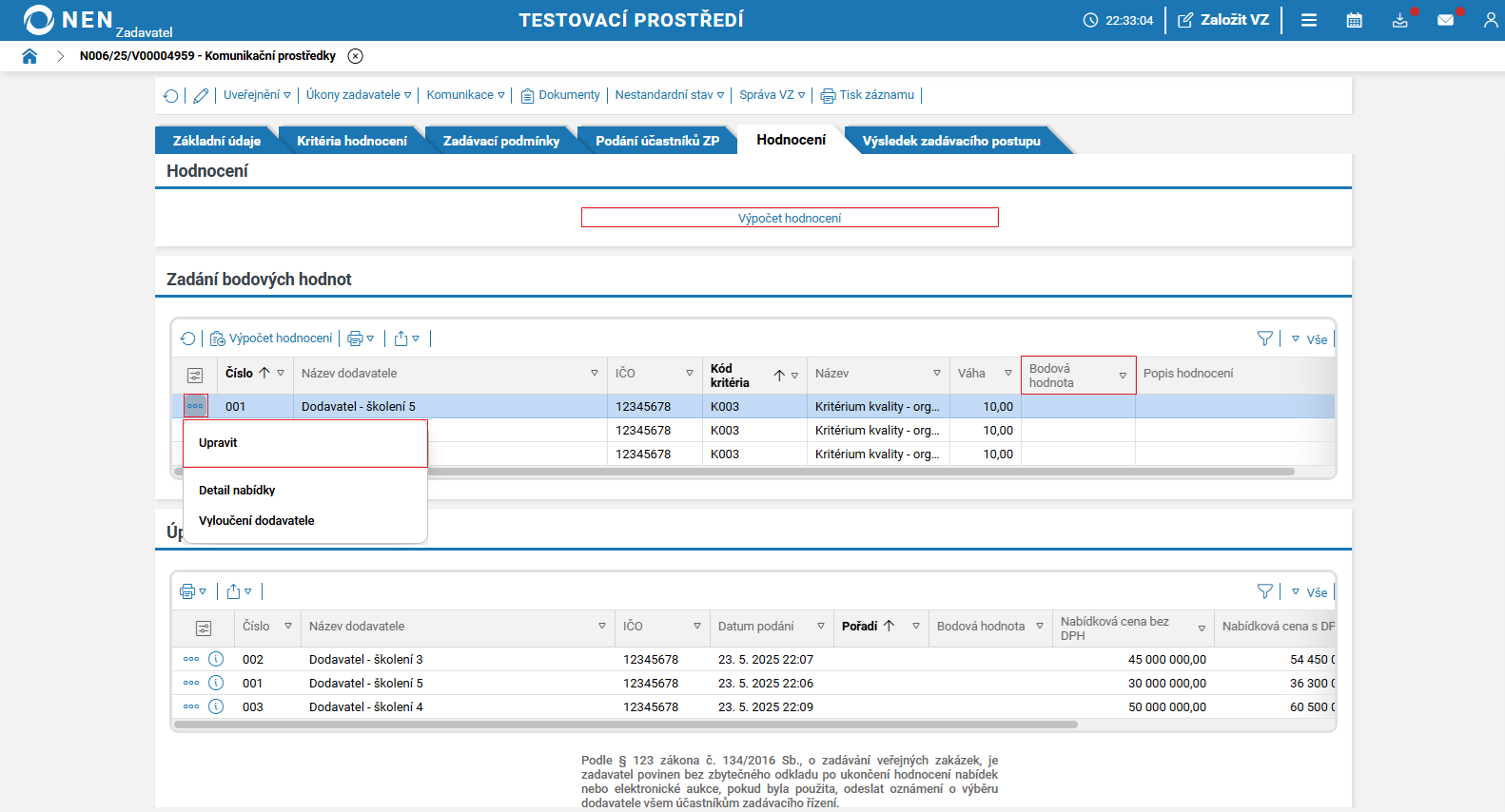Close the N006/25/V00004959 breadcrumb tab
The height and width of the screenshot is (812, 1505).
coord(355,56)
